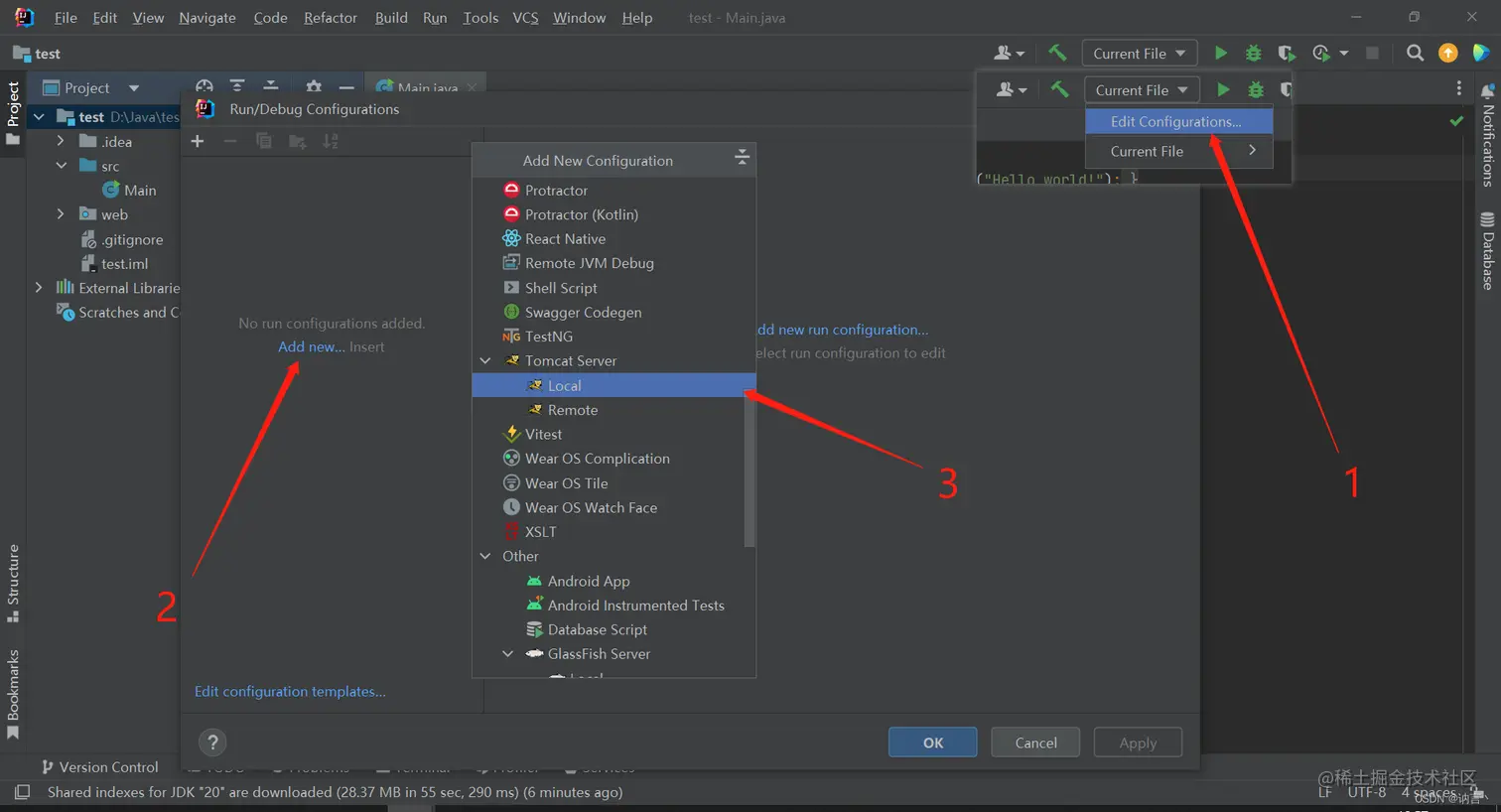Viewport: 1501px width, 812px height.
Task: Click the Sort configurations icon
Action: (331, 142)
